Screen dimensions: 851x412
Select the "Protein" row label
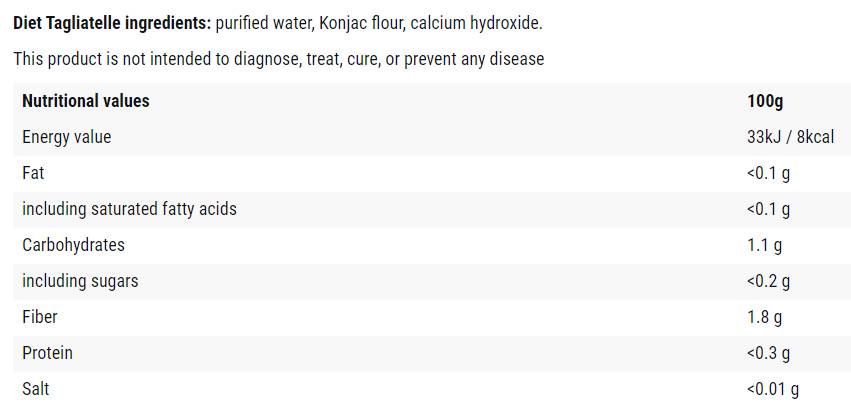tap(47, 353)
